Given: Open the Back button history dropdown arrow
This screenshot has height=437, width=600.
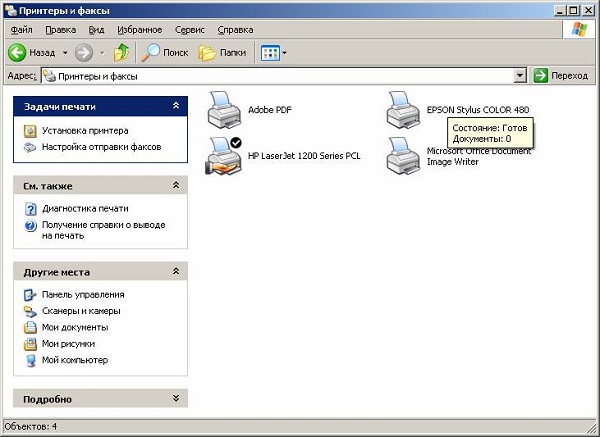Looking at the screenshot, I should pyautogui.click(x=65, y=52).
